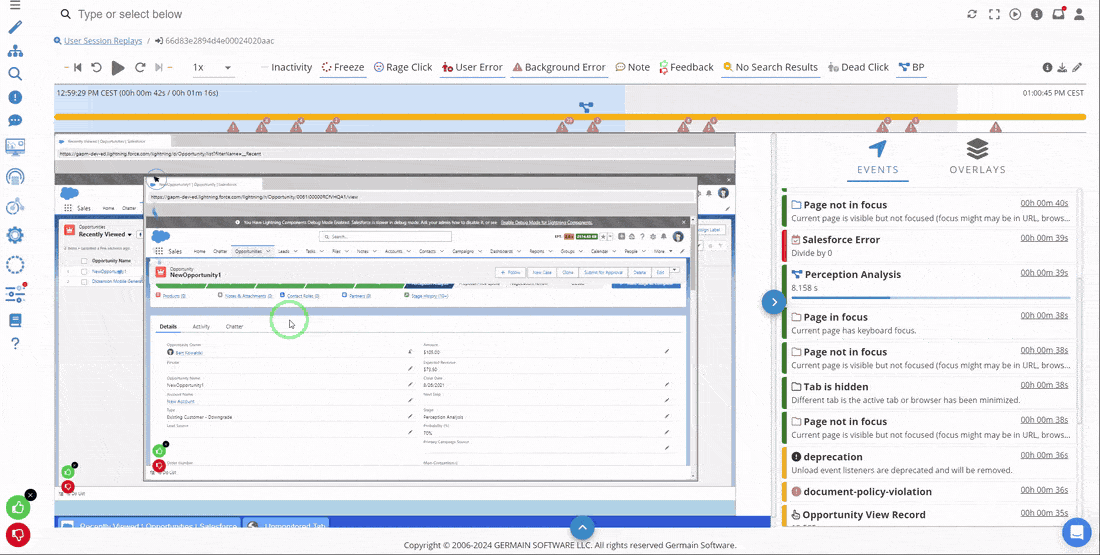Click the edit pencil icon above the timeline
The width and height of the screenshot is (1100, 555).
[1077, 67]
